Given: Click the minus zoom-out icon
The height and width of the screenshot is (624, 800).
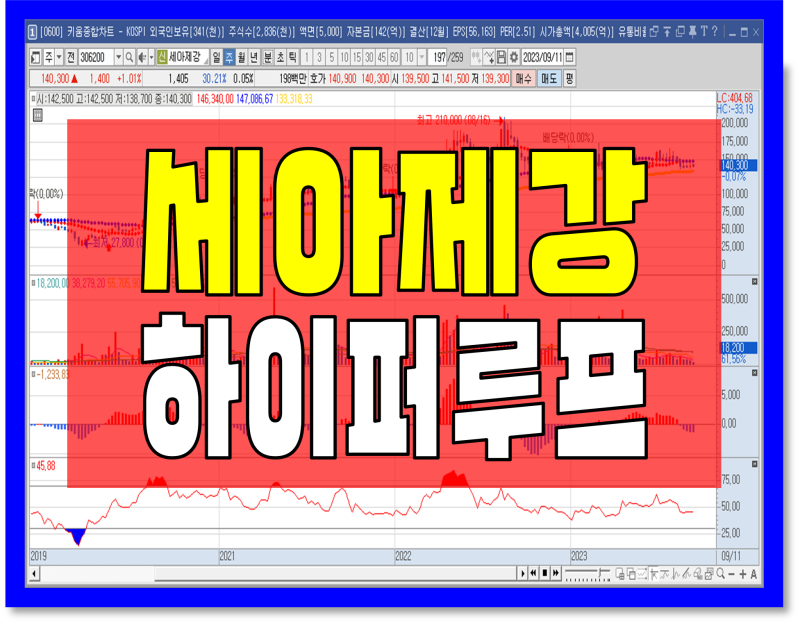Looking at the screenshot, I should click(x=732, y=575).
